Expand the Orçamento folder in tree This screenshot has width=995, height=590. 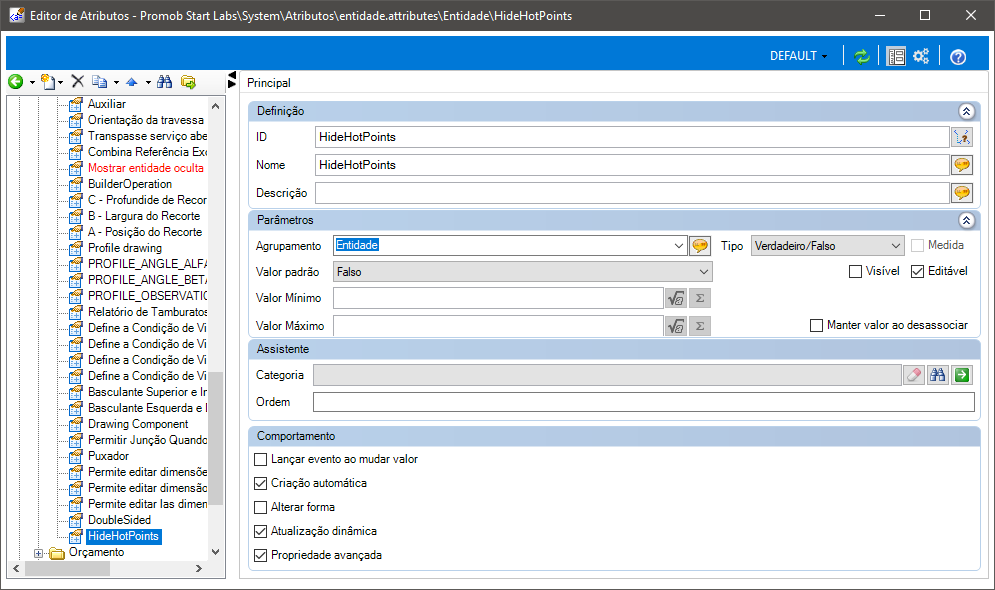(x=38, y=553)
